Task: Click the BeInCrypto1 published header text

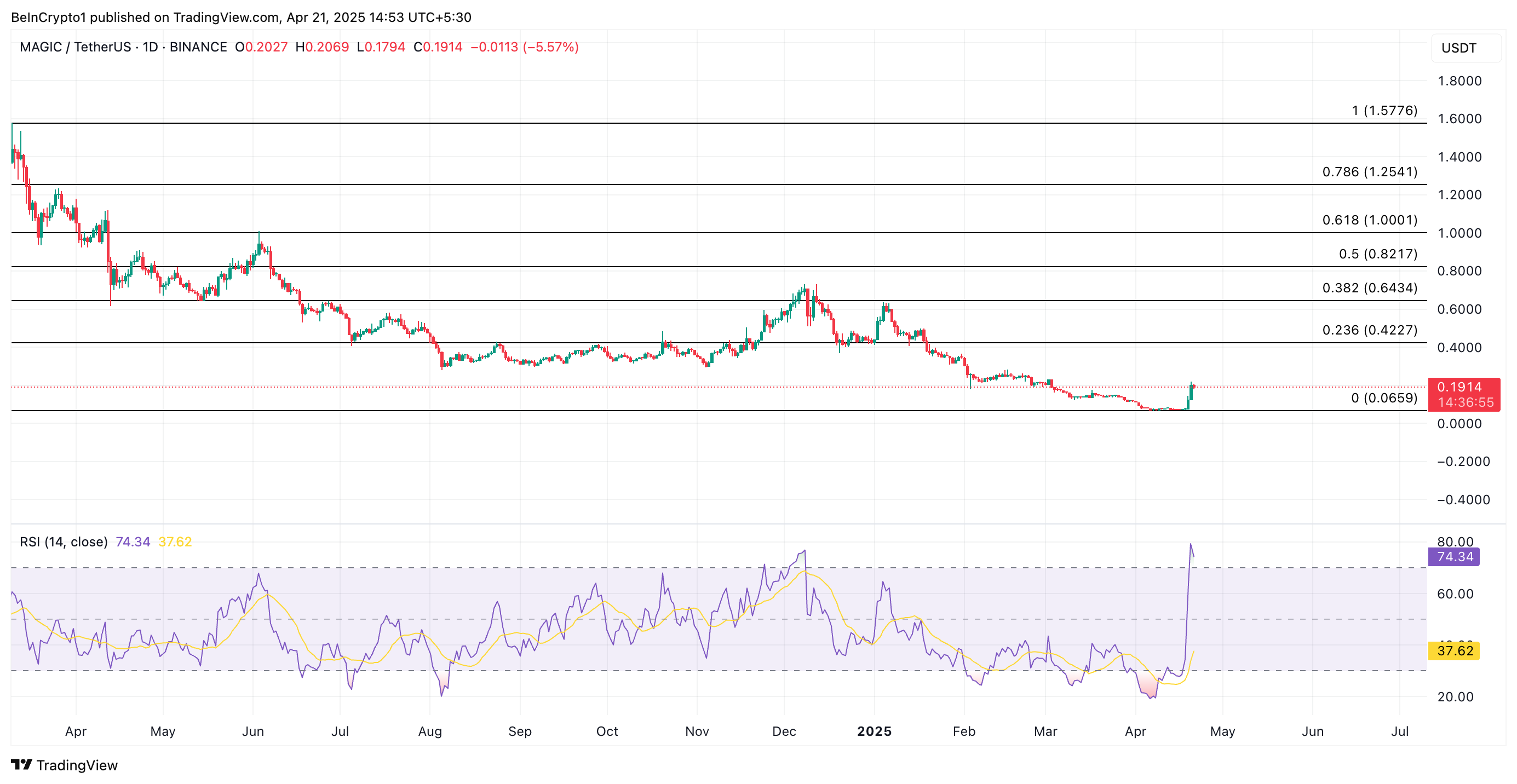Action: pos(241,17)
